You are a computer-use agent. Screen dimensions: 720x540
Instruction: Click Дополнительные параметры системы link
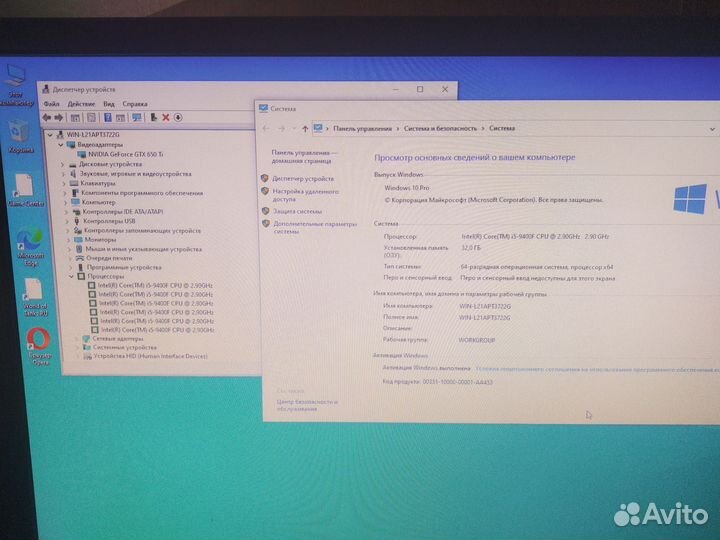314,225
